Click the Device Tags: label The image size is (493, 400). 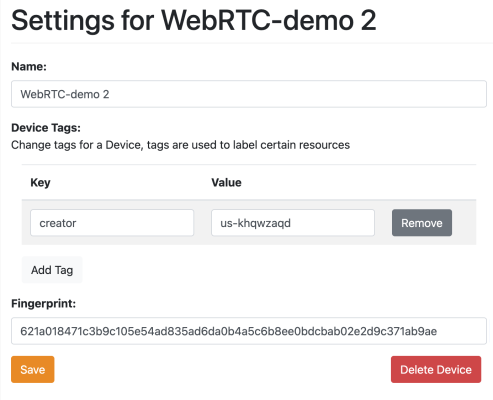[x=46, y=128]
